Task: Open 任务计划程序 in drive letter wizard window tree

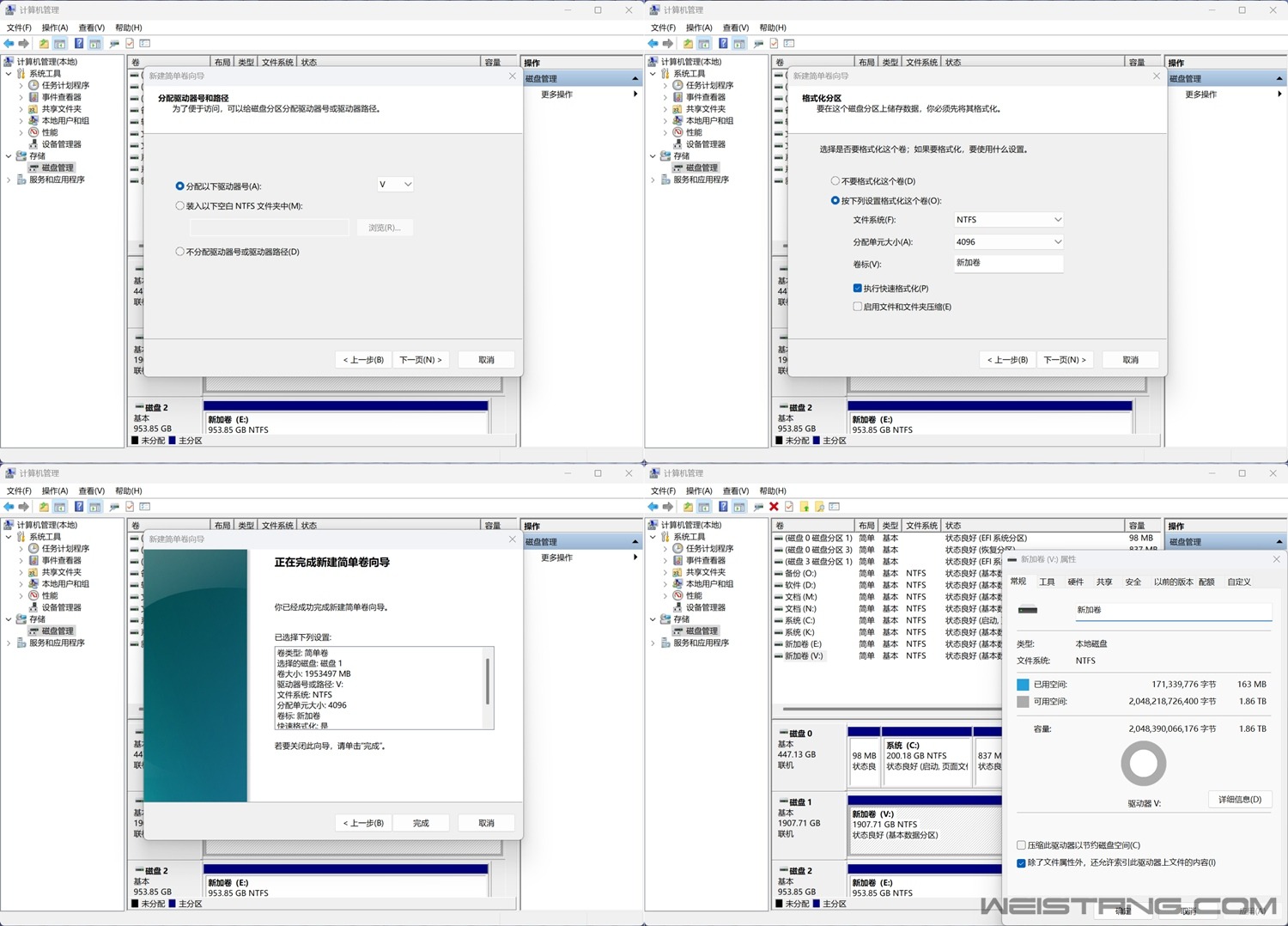Action: 65,85
